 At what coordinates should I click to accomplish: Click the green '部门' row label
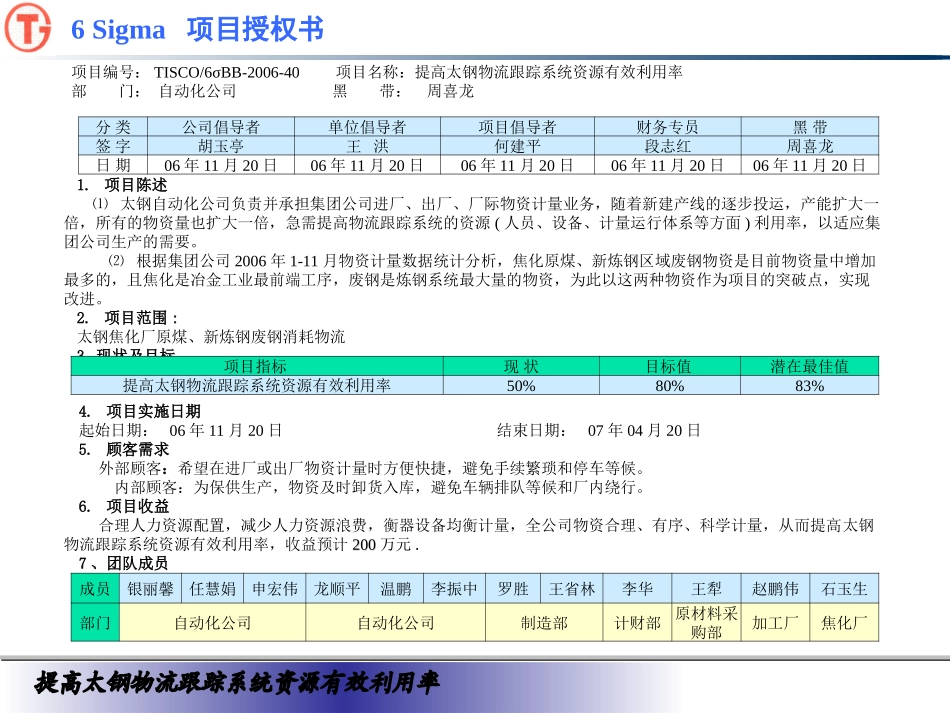95,622
